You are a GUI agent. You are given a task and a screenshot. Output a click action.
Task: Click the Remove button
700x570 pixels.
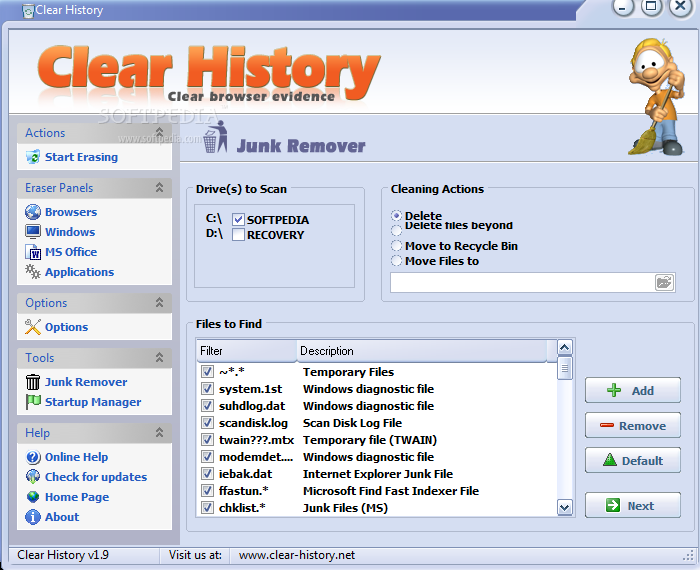point(633,425)
